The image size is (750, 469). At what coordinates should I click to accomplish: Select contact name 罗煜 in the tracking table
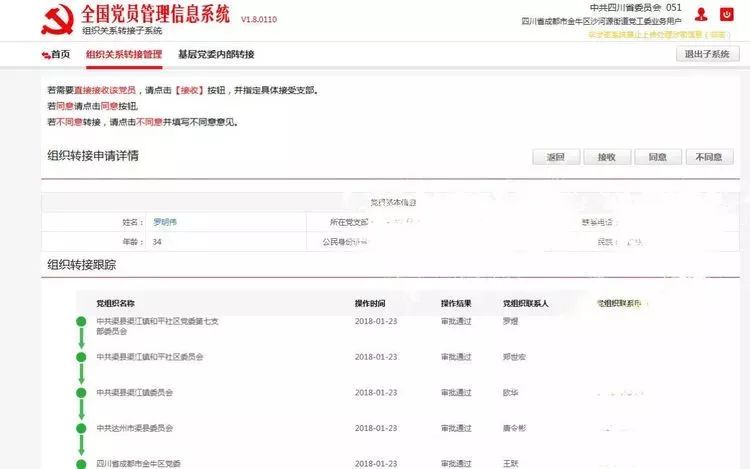(x=510, y=321)
